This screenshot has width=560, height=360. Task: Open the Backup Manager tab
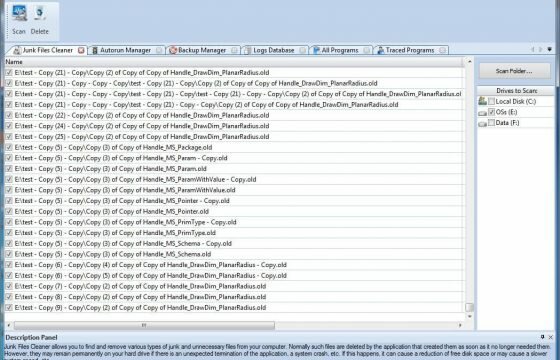point(199,50)
